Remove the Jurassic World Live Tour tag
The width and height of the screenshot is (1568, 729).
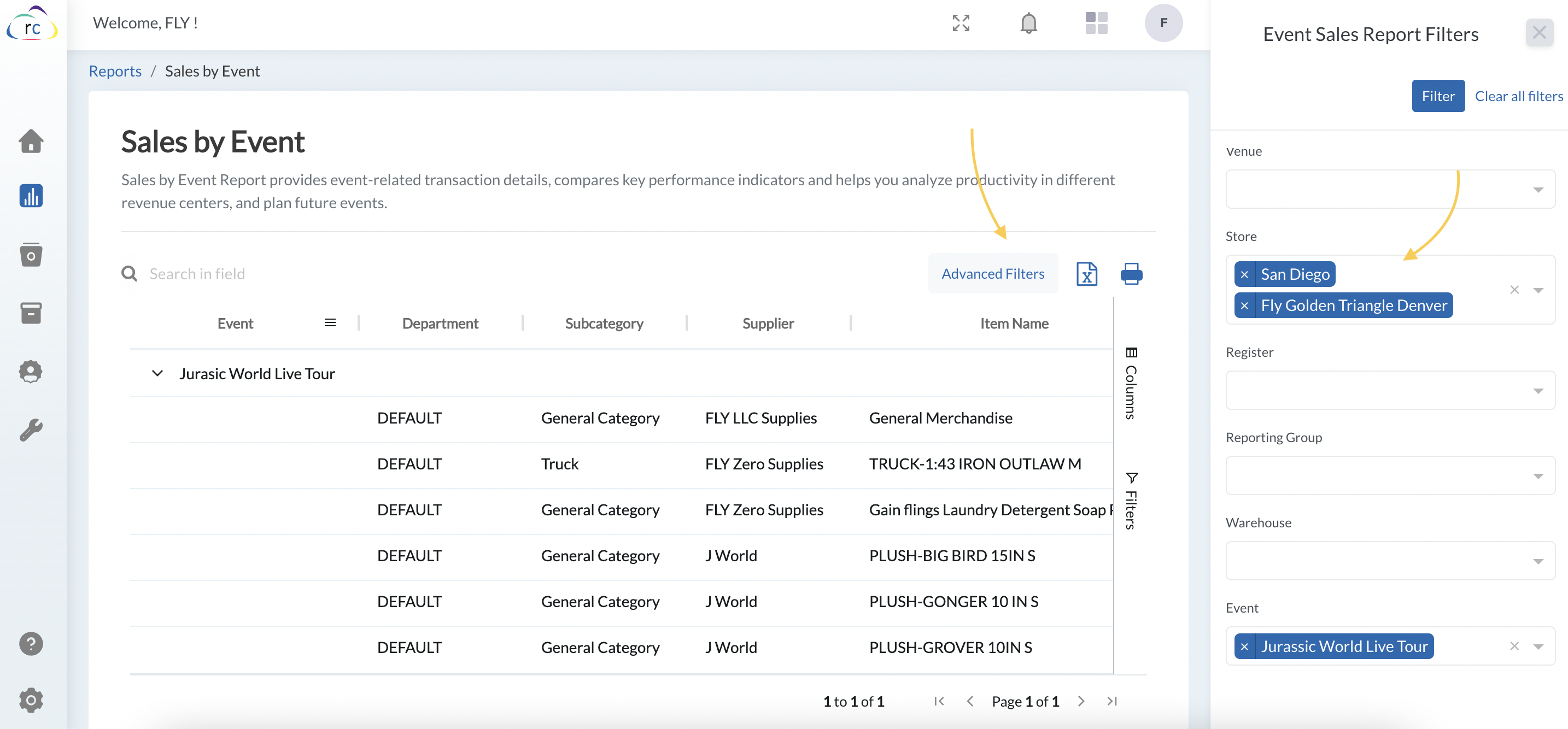click(1244, 646)
